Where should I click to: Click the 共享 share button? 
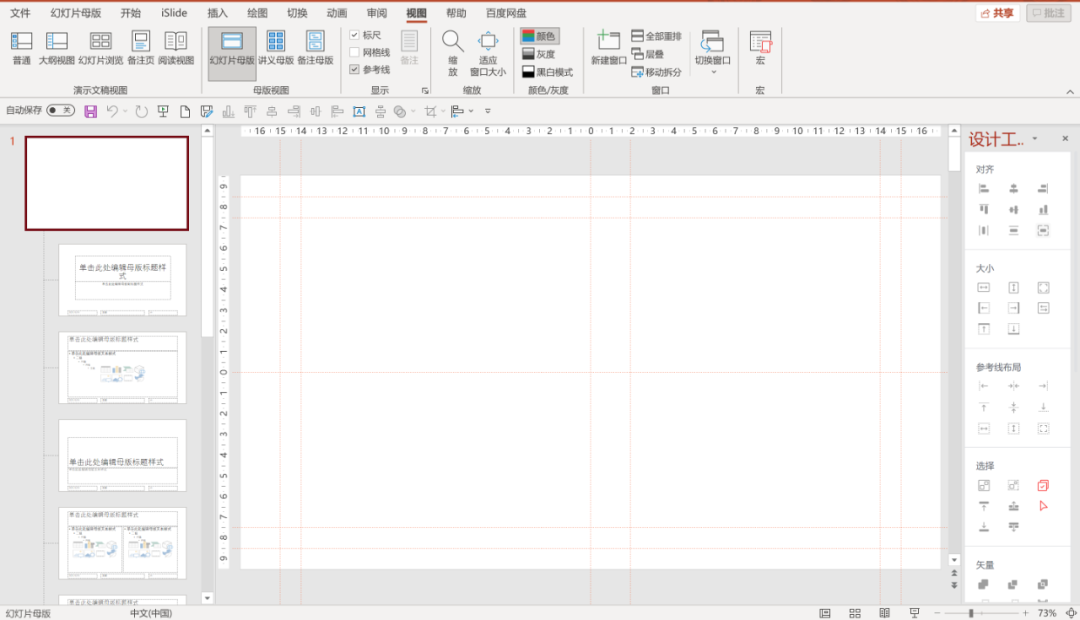click(997, 13)
